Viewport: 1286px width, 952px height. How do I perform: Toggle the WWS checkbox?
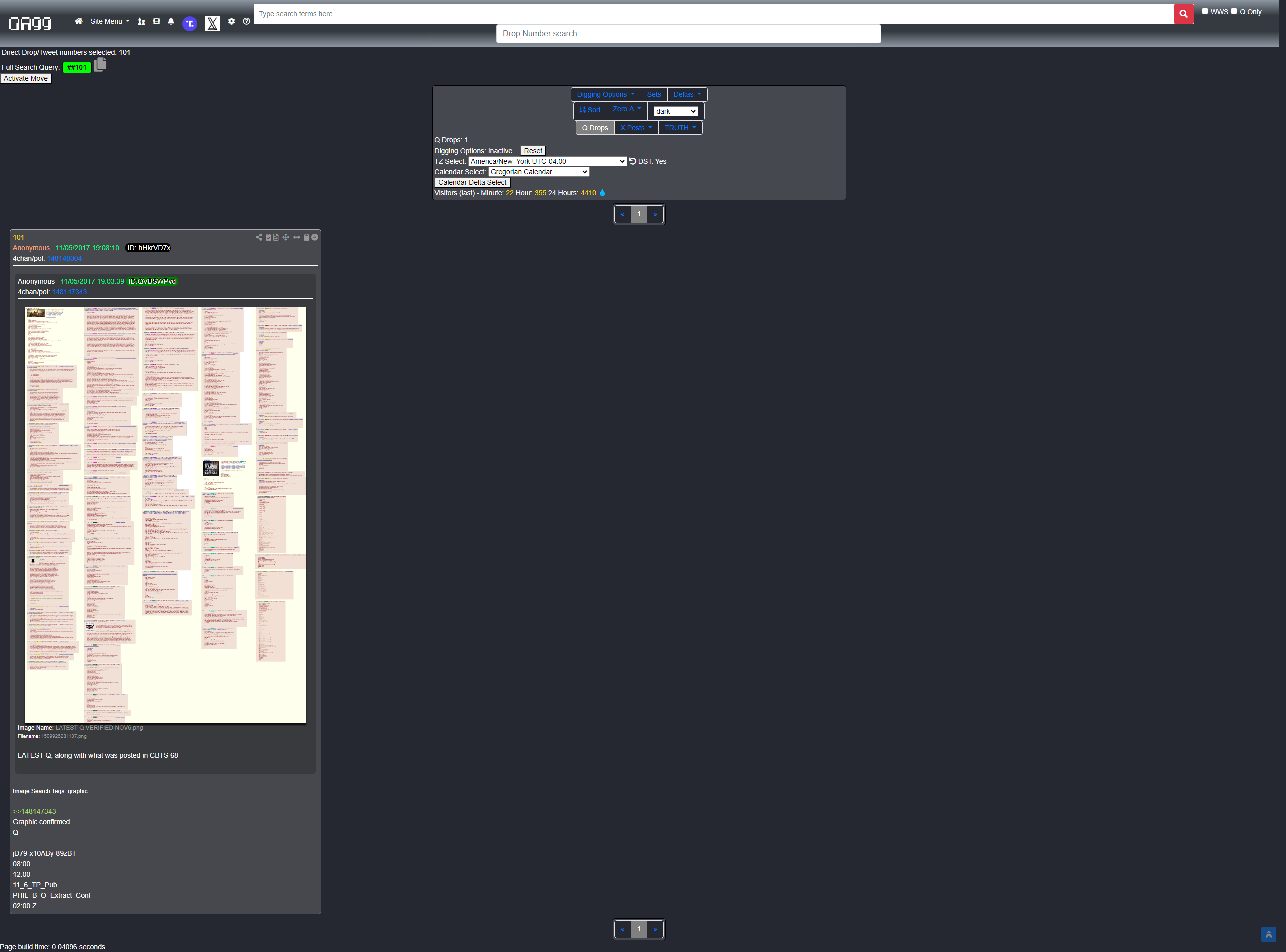pos(1204,11)
